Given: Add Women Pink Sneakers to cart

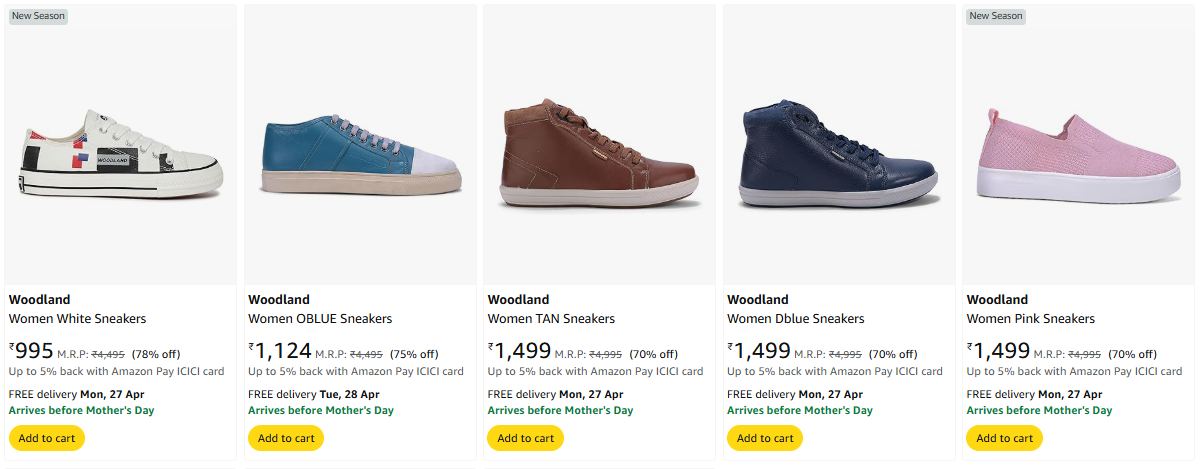Looking at the screenshot, I should click(1004, 438).
